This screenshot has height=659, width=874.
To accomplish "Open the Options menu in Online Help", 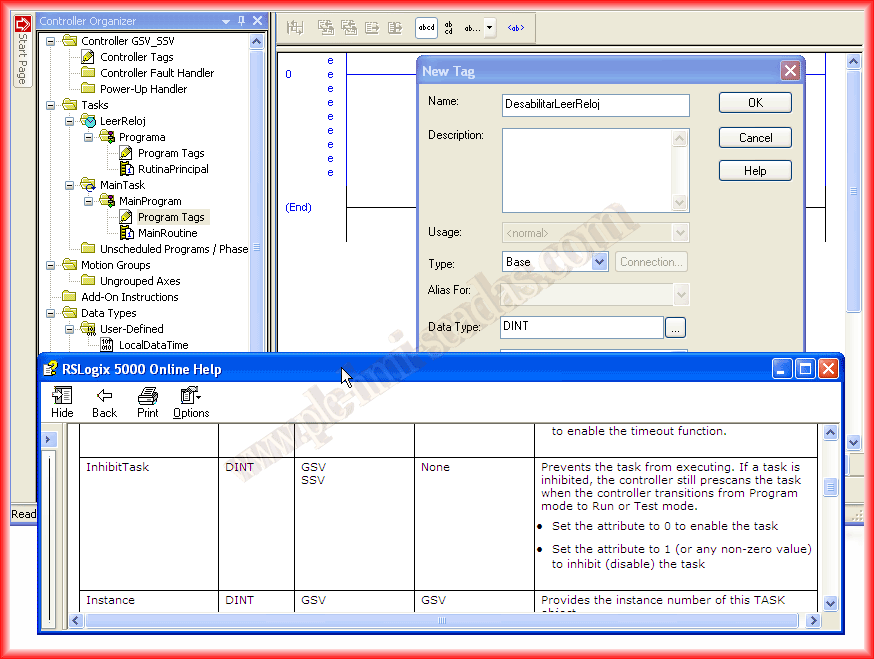I will pos(190,402).
